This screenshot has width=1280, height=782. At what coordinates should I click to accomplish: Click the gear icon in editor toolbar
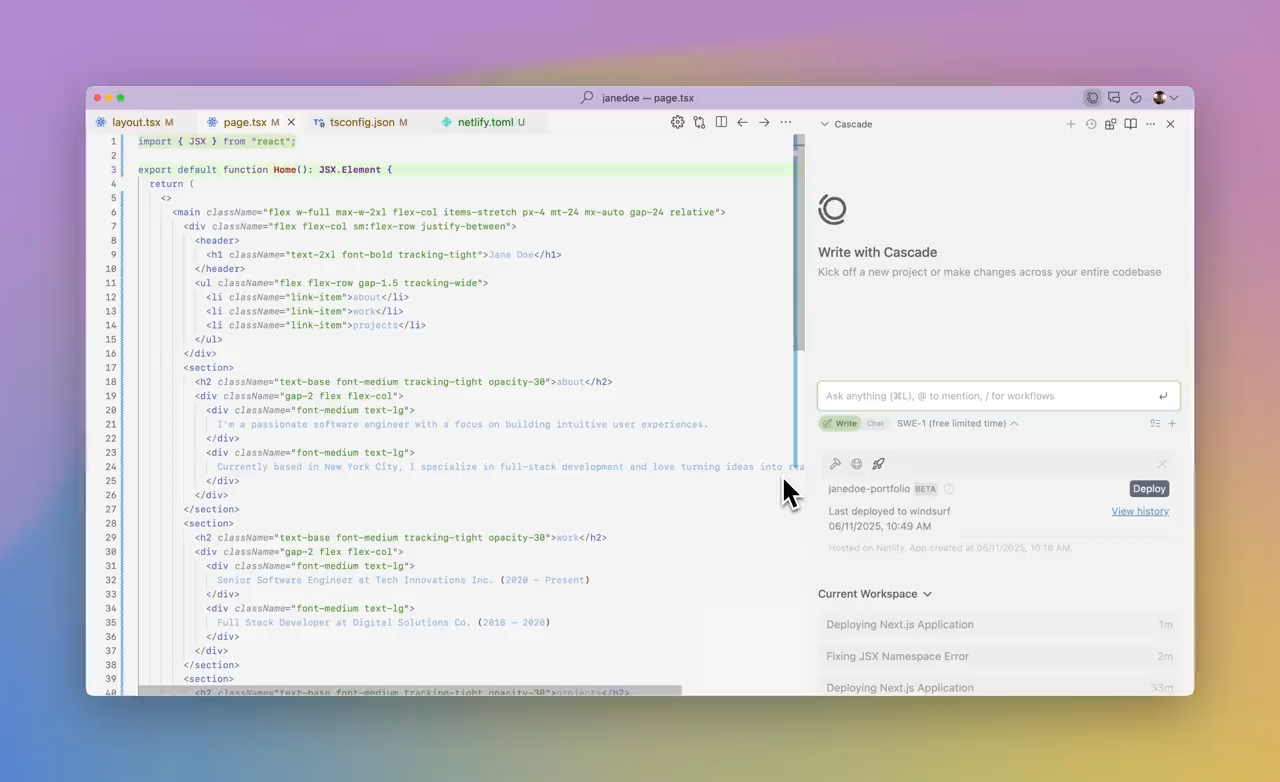point(677,122)
